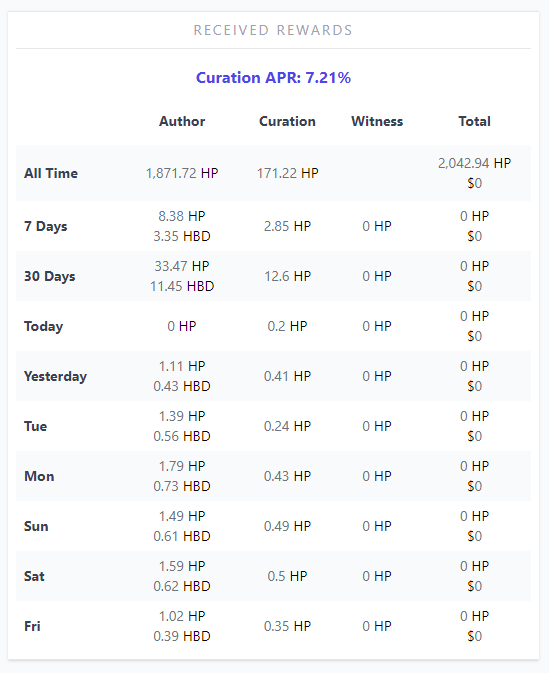Select the Today row label
Viewport: 549px width, 673px height.
point(43,326)
